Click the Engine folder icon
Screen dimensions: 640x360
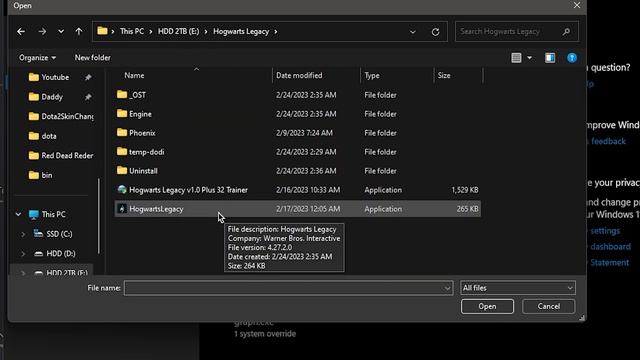tap(122, 113)
